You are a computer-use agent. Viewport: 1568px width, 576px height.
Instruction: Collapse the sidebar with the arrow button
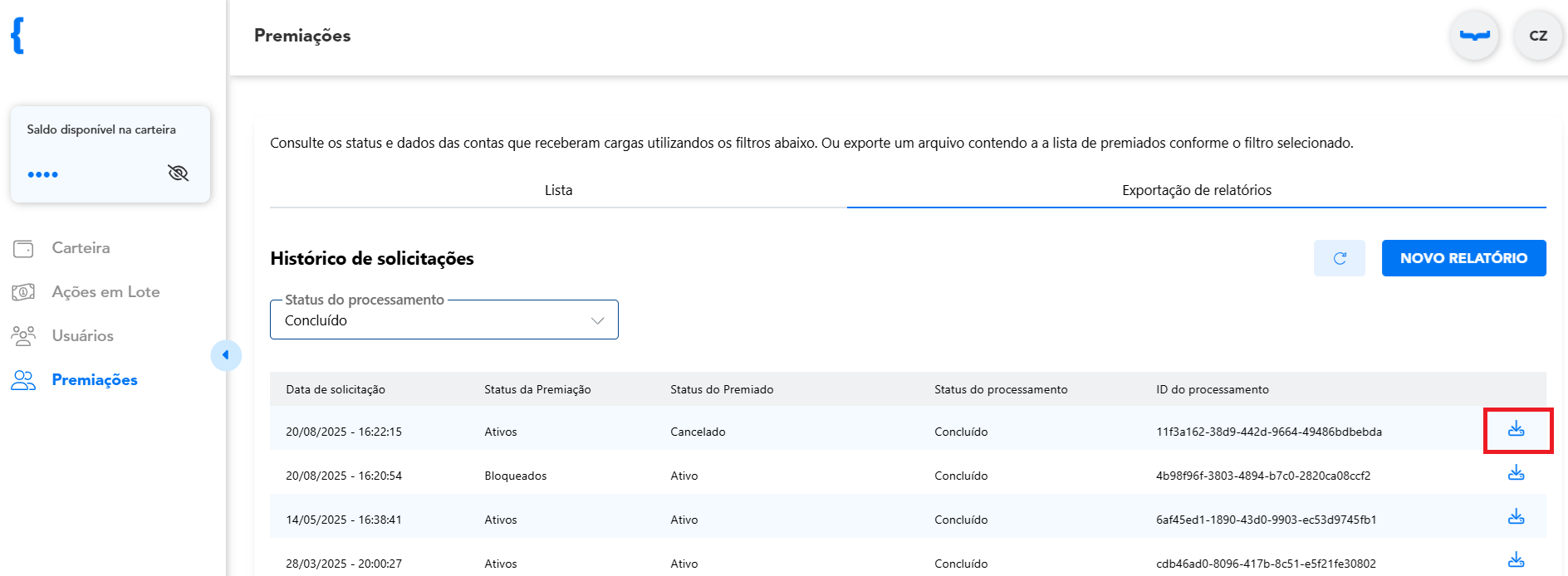pyautogui.click(x=226, y=355)
